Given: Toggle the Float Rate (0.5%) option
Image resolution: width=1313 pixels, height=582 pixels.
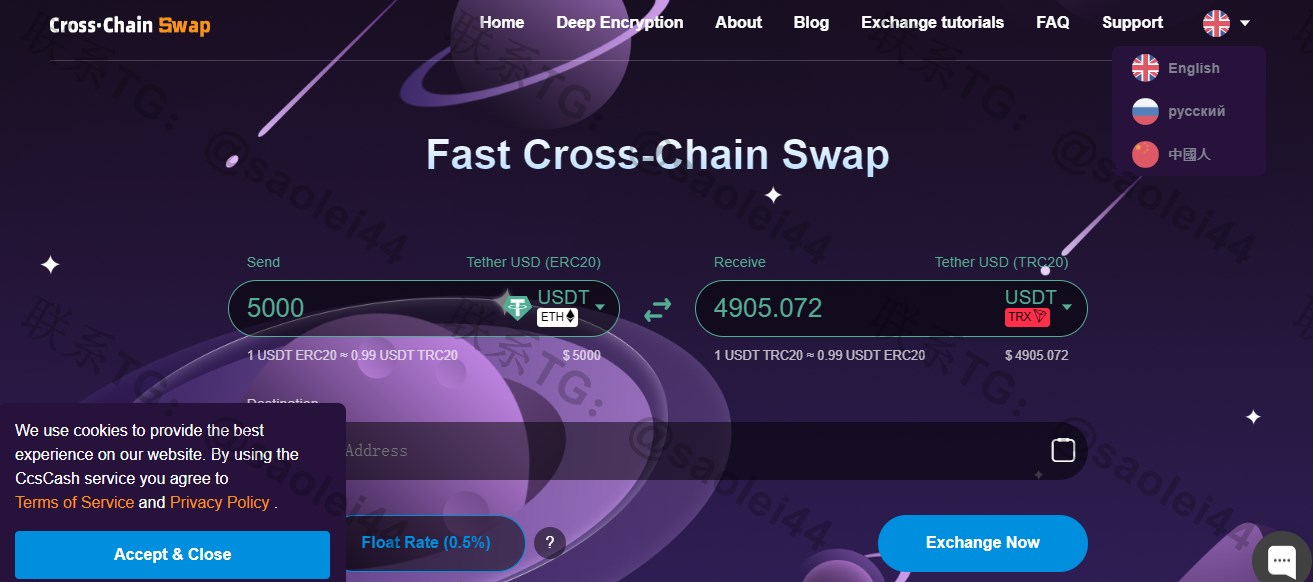Looking at the screenshot, I should point(426,543).
